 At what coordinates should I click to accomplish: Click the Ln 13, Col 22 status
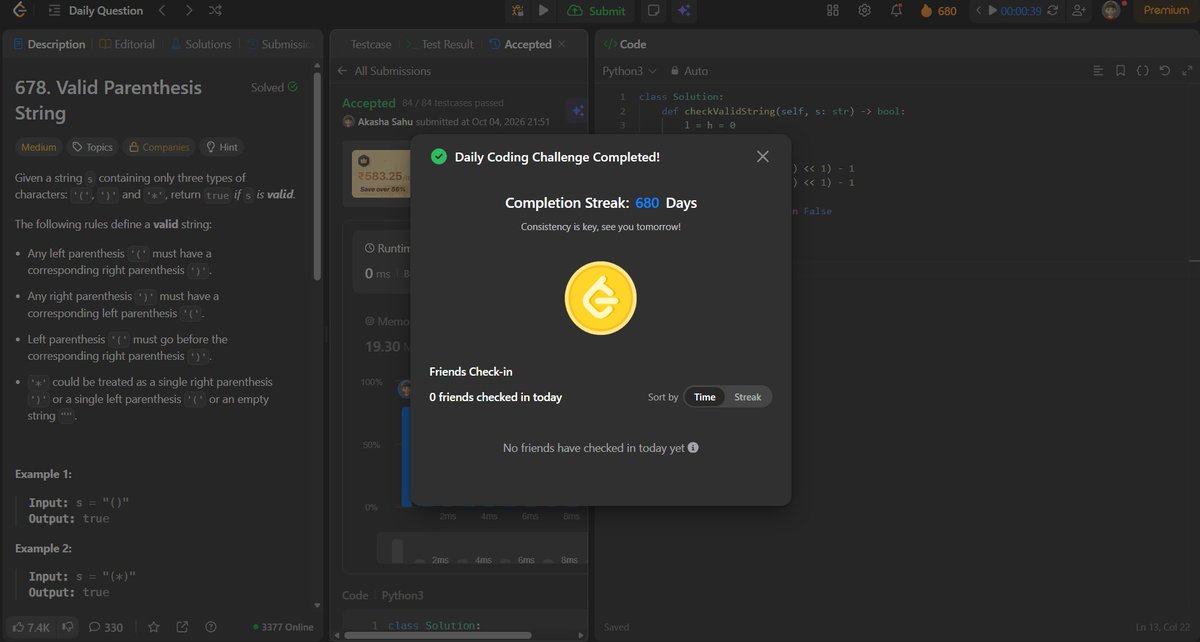click(1161, 627)
